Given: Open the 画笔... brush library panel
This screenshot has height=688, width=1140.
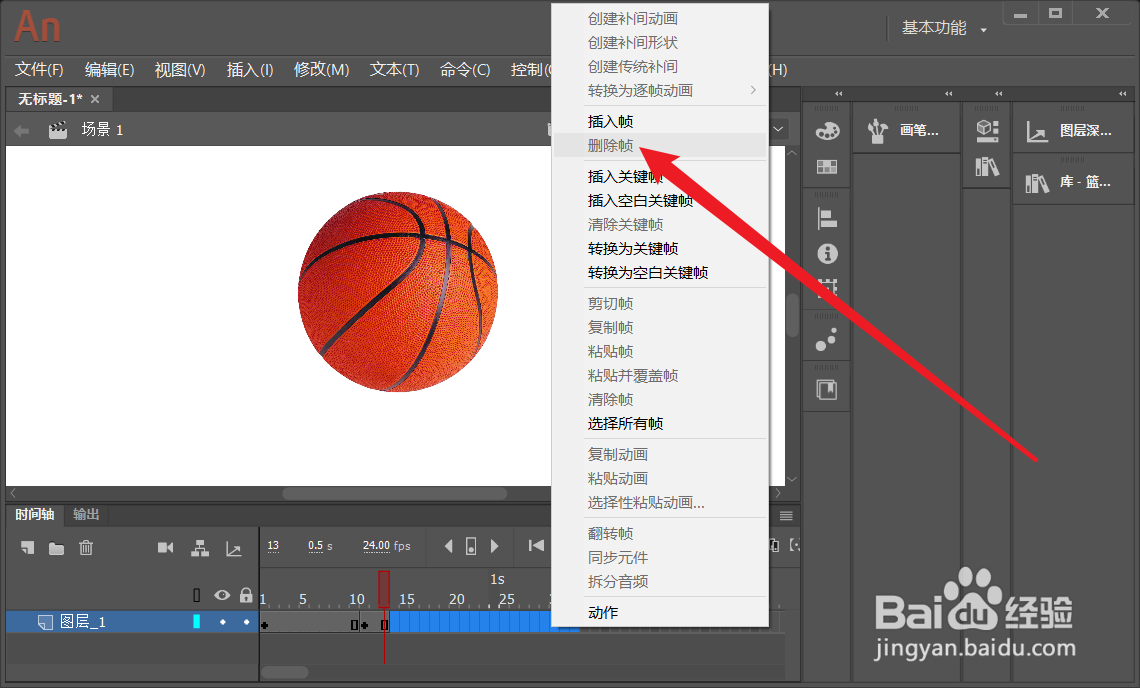Looking at the screenshot, I should (x=907, y=130).
